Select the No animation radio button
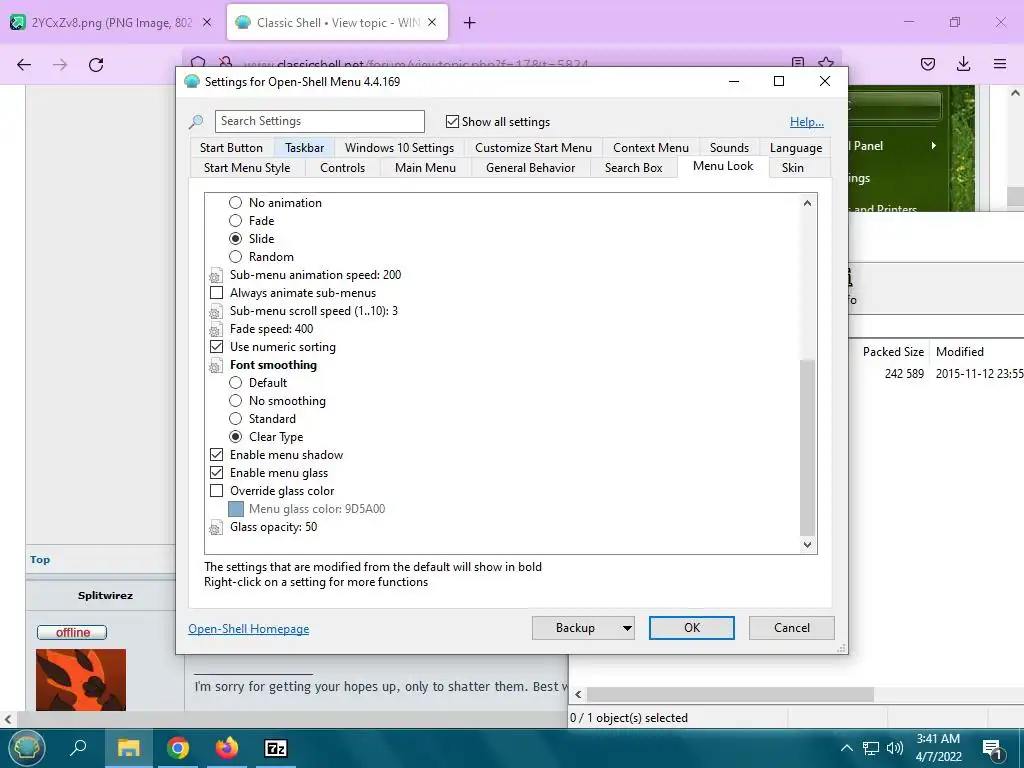This screenshot has width=1024, height=768. [x=236, y=202]
